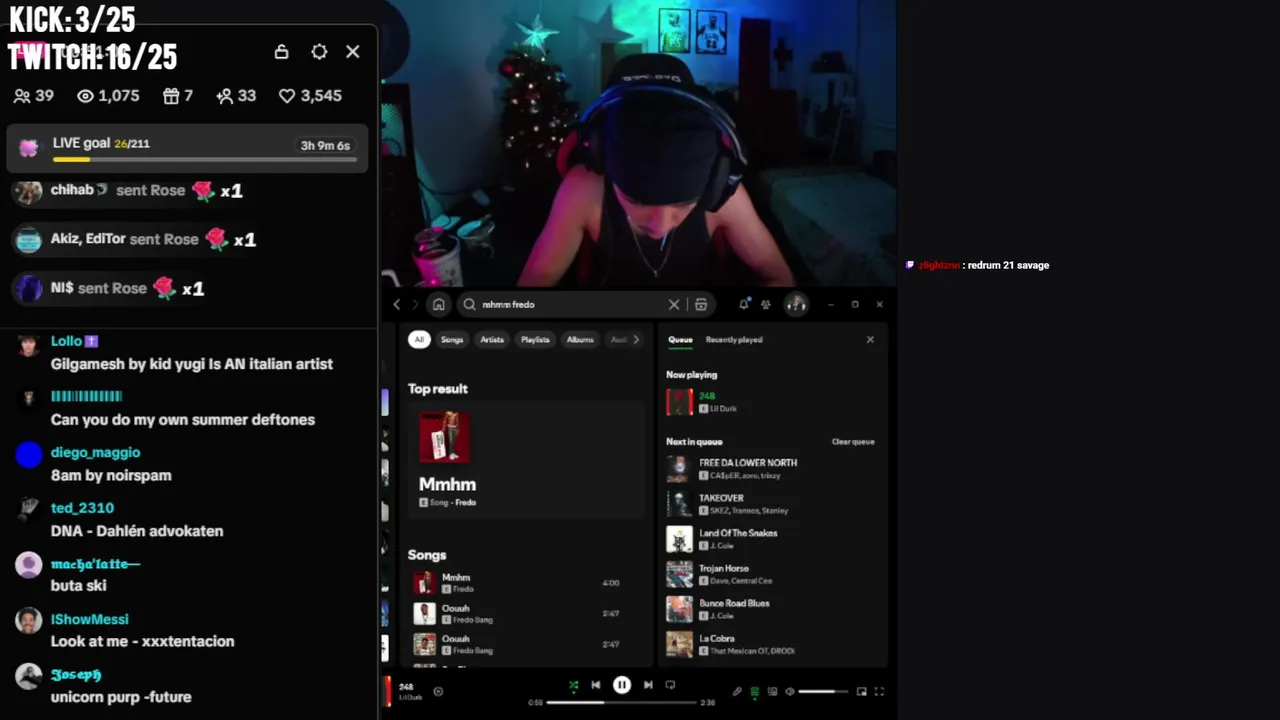Skip to the next track

647,685
